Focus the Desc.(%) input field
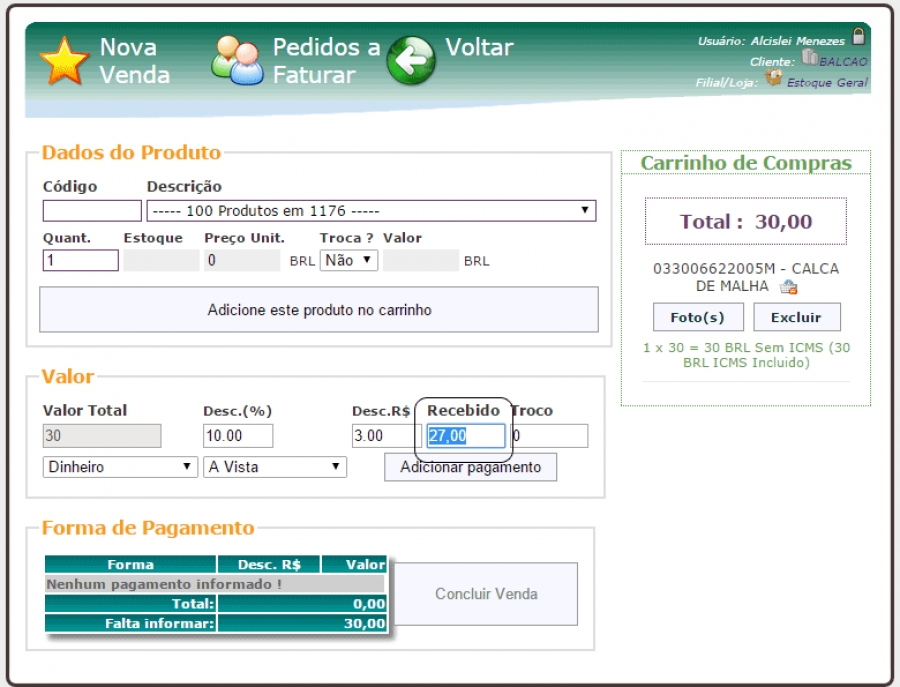 (238, 436)
